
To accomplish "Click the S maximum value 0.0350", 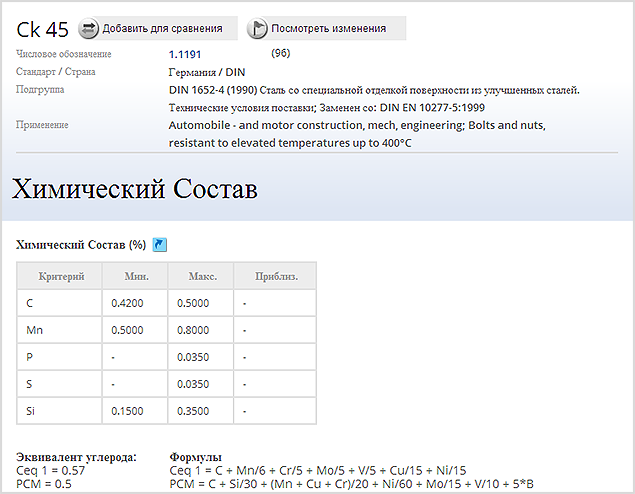I will tap(193, 384).
